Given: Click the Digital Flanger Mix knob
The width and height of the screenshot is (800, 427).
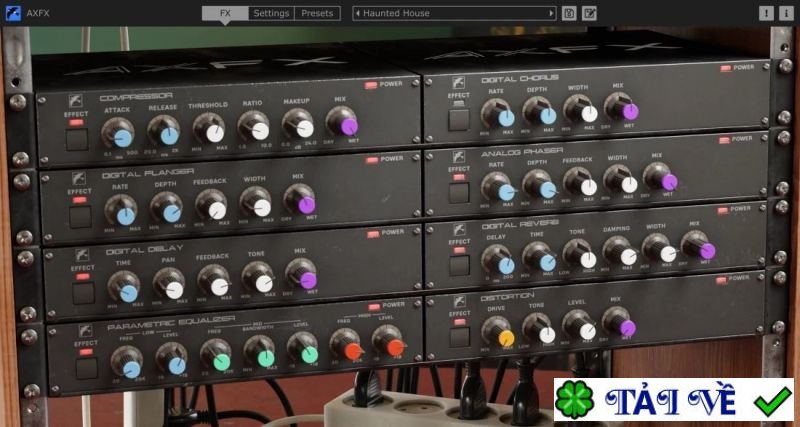Looking at the screenshot, I should click(301, 200).
